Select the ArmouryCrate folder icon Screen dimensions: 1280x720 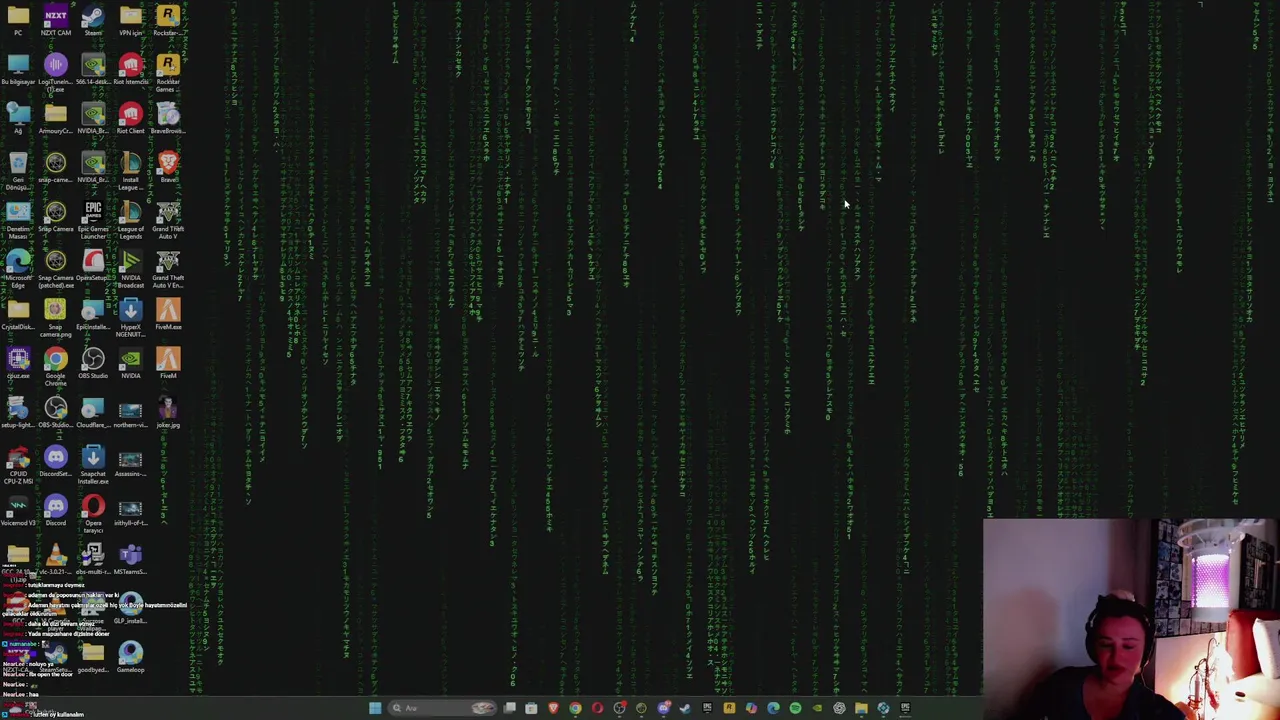(55, 118)
